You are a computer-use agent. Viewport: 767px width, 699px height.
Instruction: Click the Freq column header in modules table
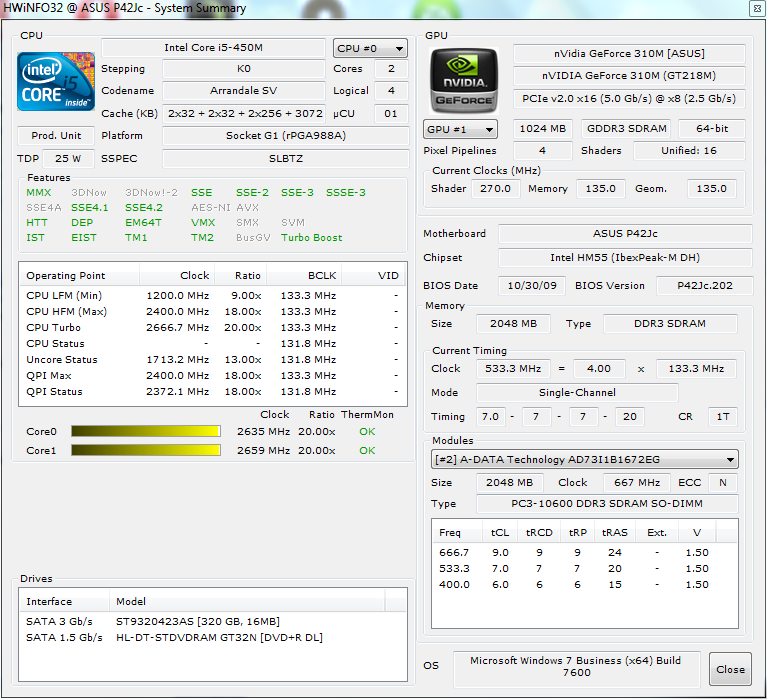pyautogui.click(x=458, y=532)
